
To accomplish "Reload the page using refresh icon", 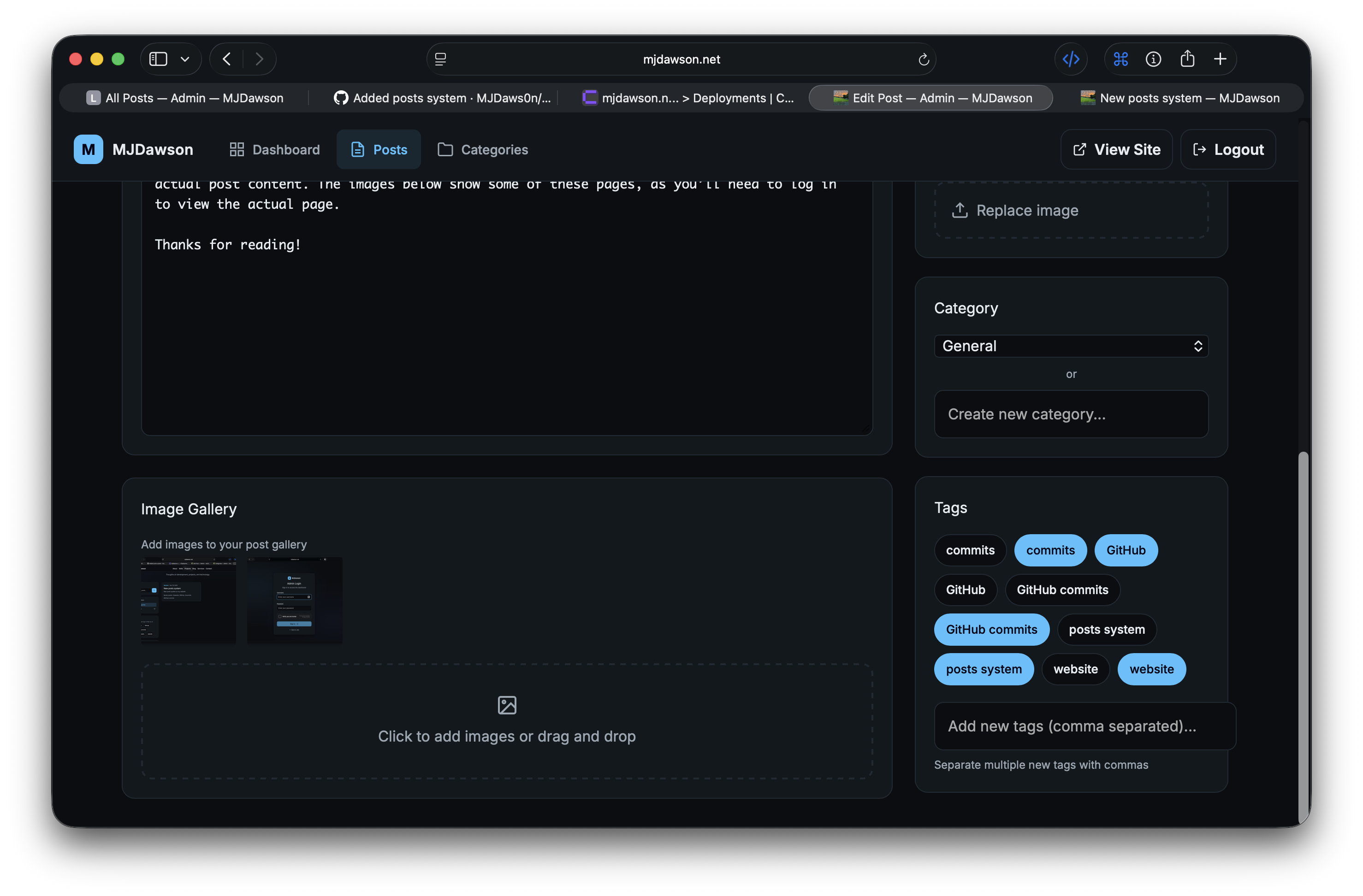I will [x=923, y=59].
